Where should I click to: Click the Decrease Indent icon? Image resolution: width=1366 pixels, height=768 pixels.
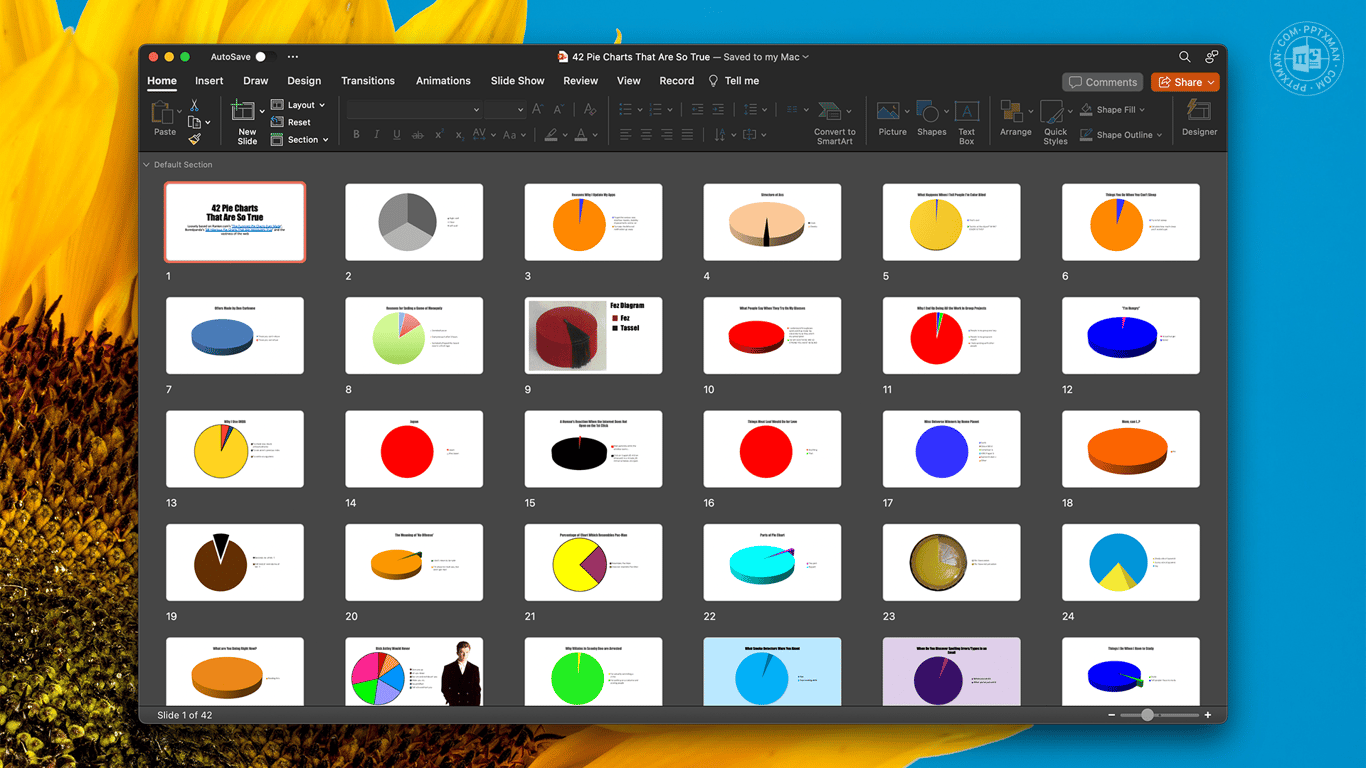click(x=697, y=109)
